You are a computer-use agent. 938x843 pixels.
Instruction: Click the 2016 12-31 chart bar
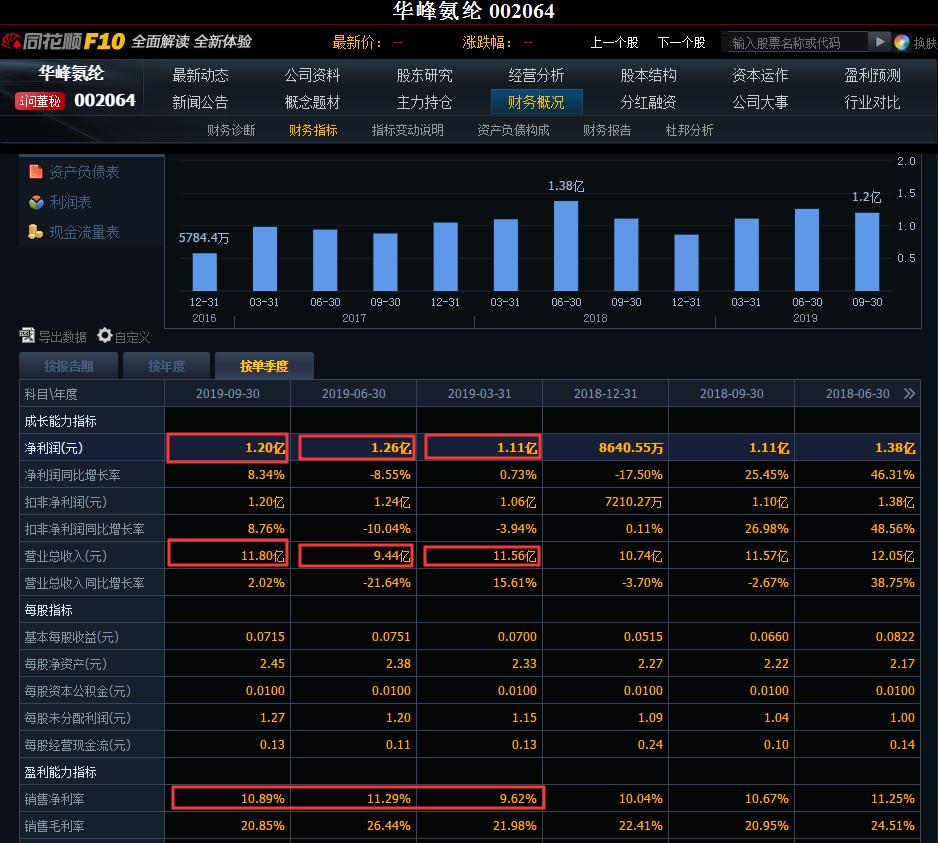(205, 272)
